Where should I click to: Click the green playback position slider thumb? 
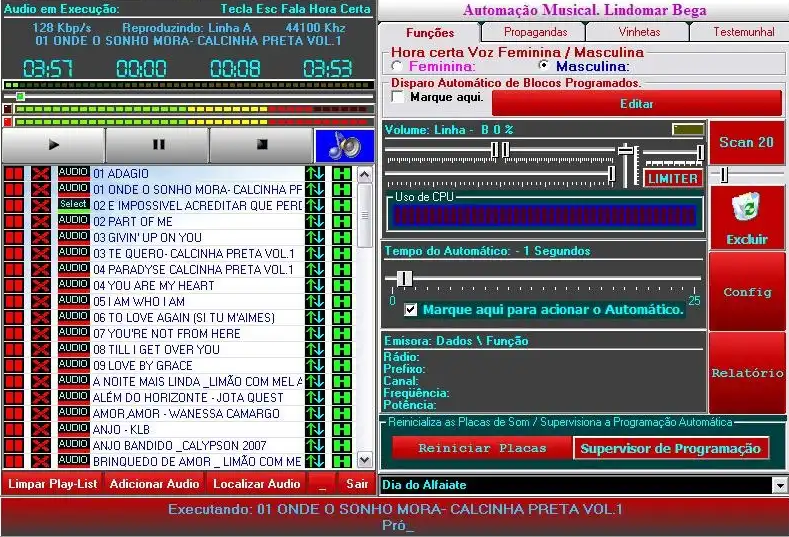tap(20, 96)
